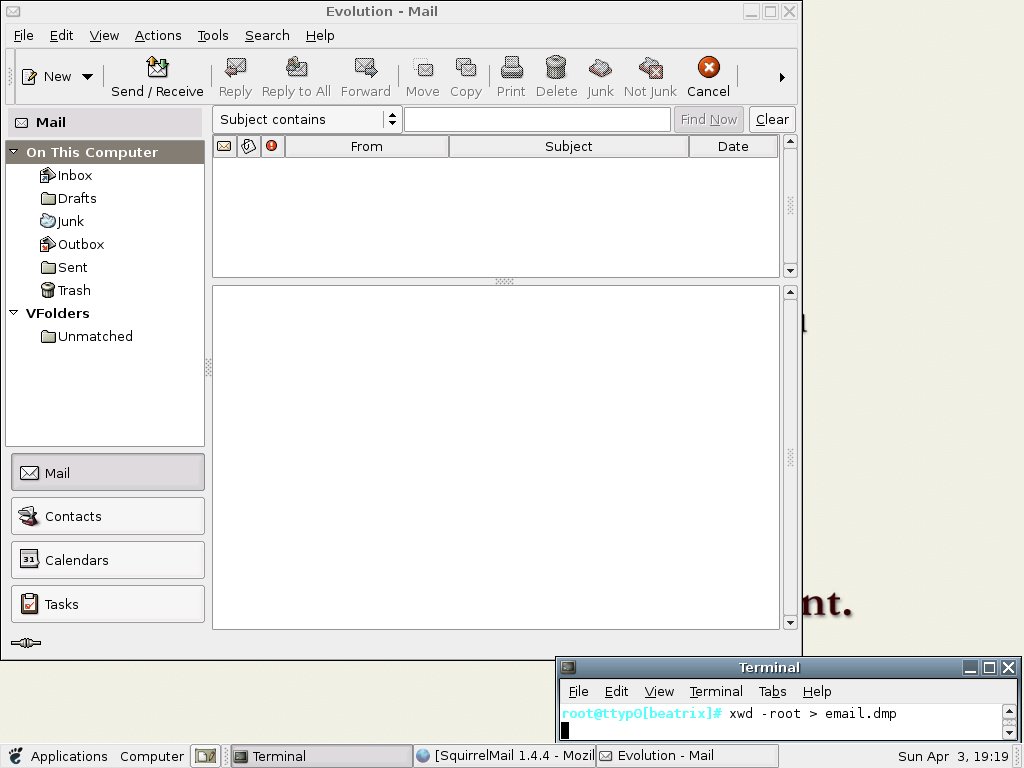The image size is (1024, 768).
Task: Switch to the Calendars component
Action: (108, 560)
